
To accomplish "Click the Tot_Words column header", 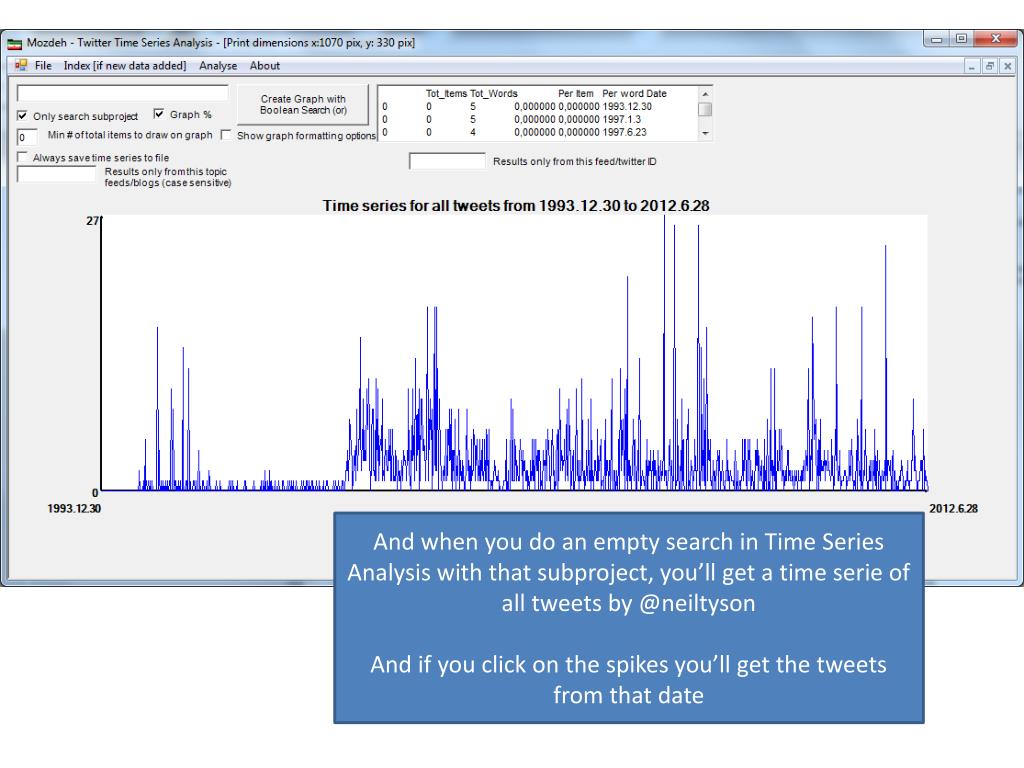I will (494, 93).
